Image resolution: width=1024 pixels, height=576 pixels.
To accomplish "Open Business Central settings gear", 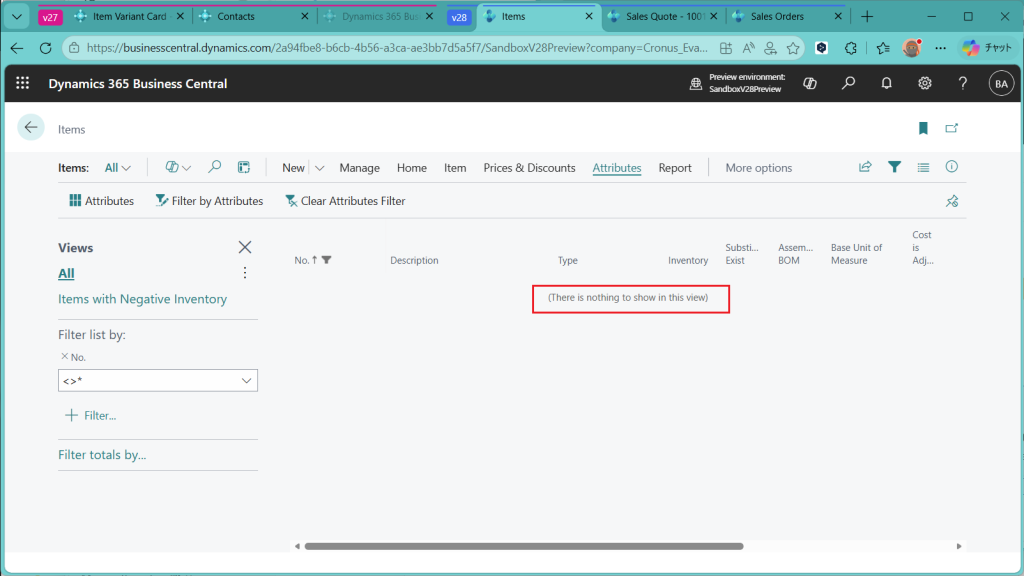I will 925,84.
